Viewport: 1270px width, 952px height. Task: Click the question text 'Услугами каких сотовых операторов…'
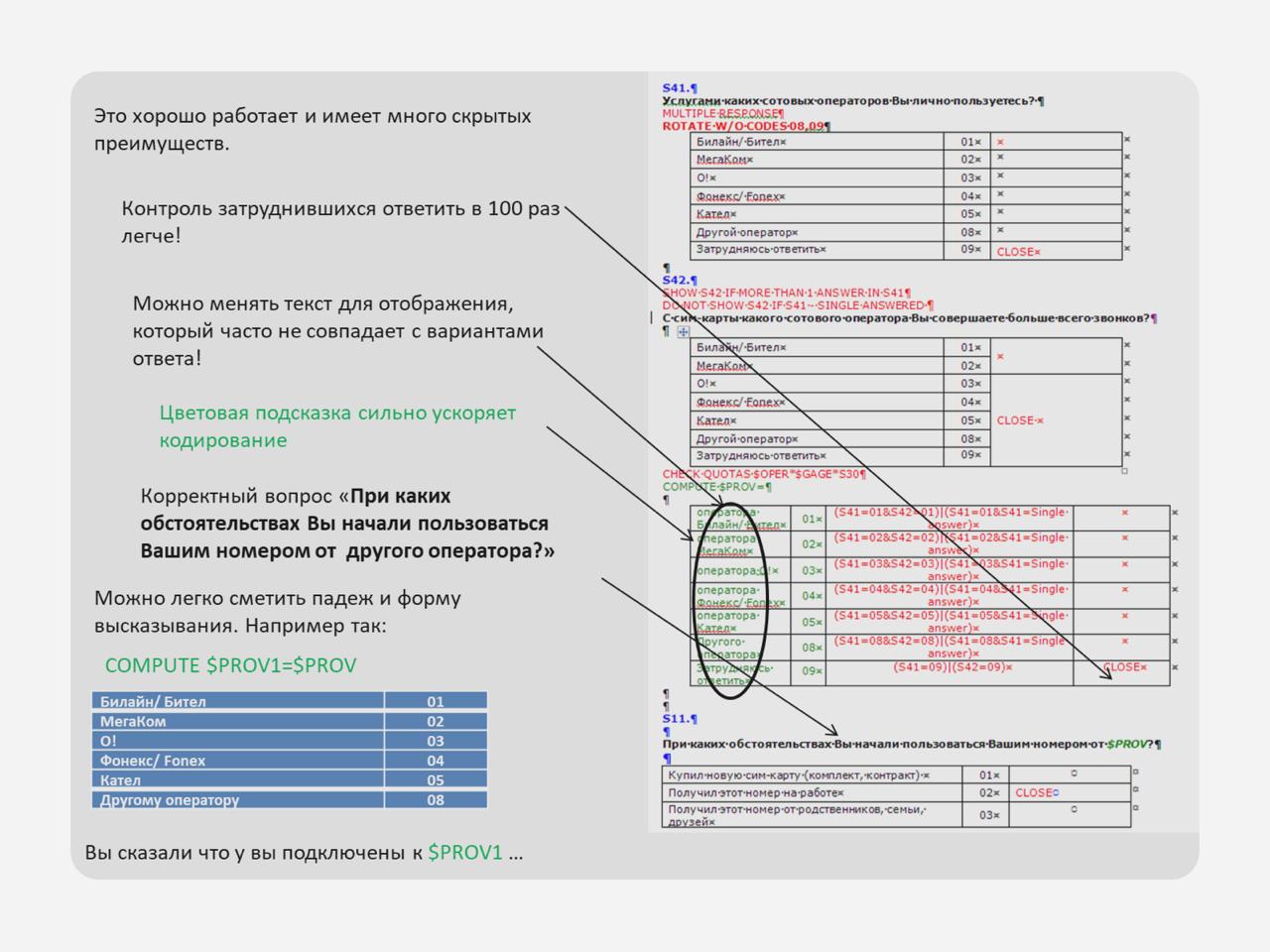pos(852,101)
